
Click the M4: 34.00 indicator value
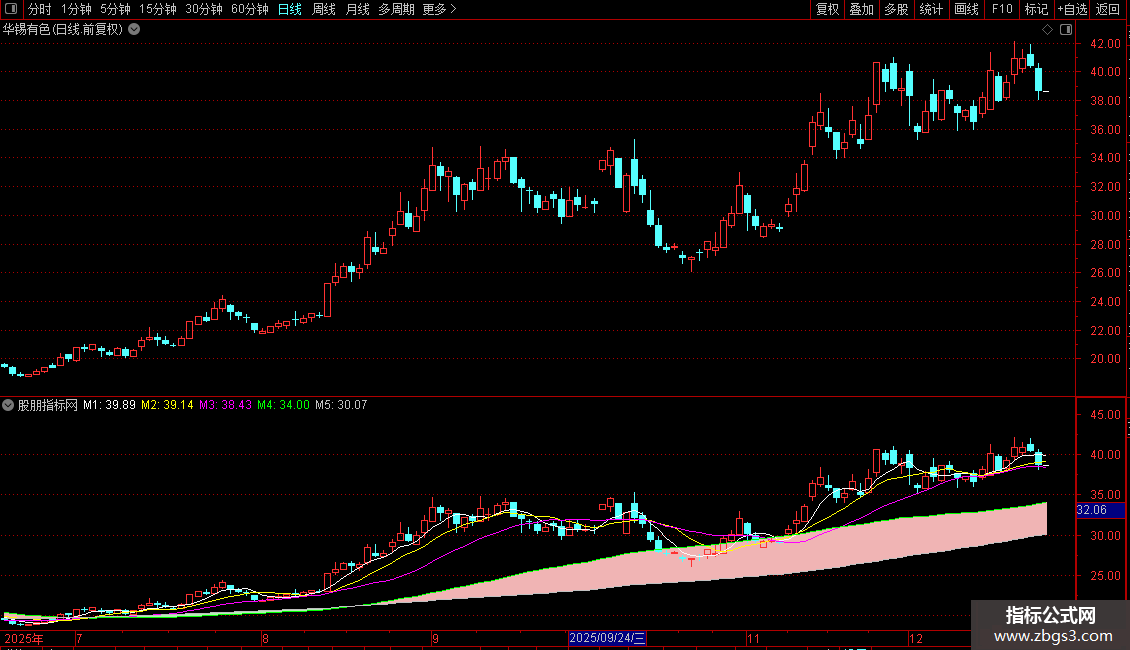point(283,405)
